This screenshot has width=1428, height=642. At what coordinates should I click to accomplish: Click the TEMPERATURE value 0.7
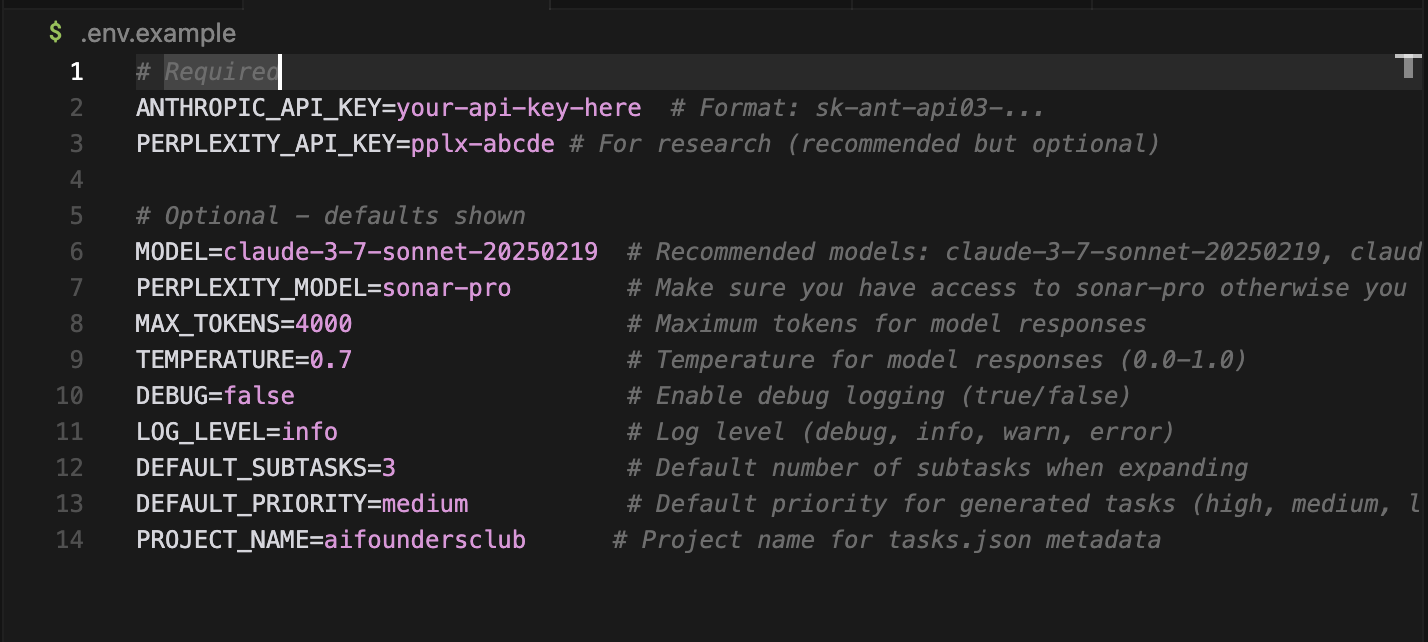pos(330,360)
